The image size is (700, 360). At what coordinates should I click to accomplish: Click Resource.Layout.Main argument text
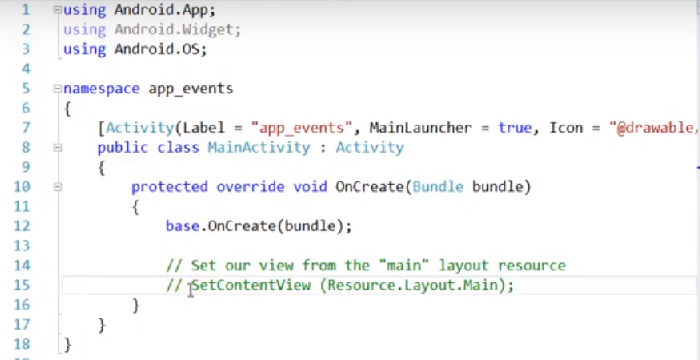412,285
